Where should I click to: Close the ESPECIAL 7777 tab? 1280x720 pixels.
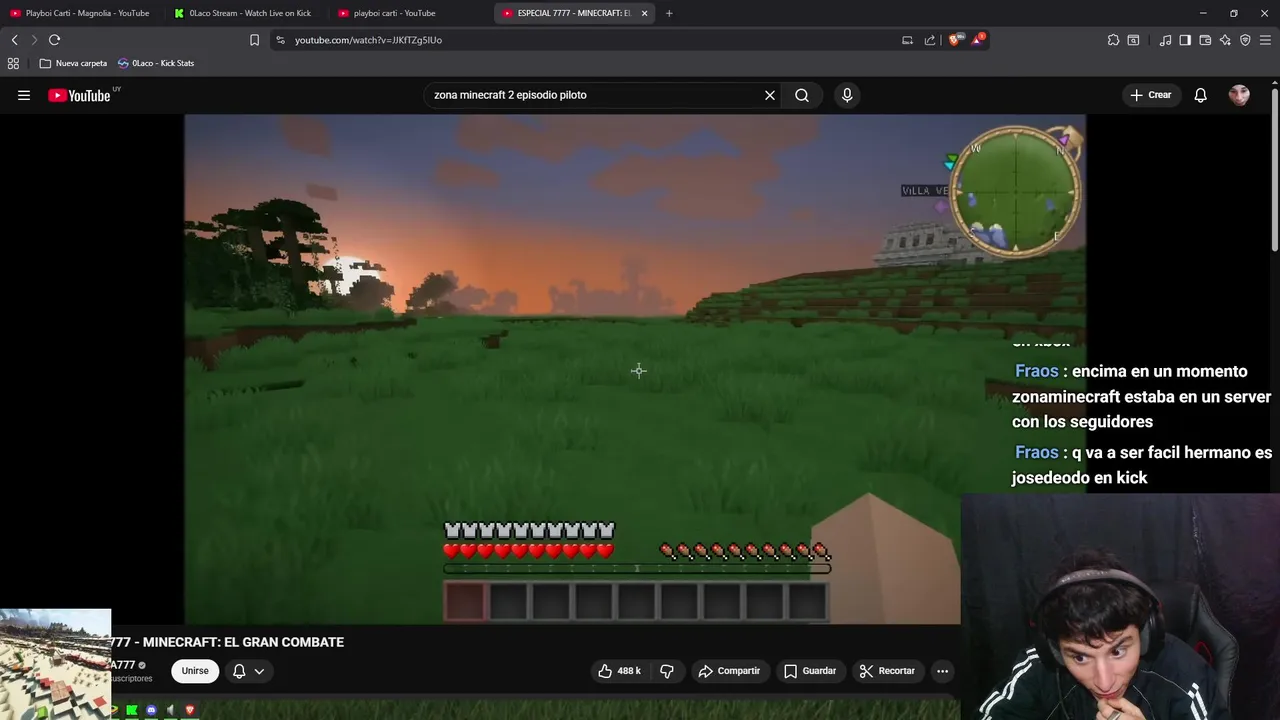point(644,13)
